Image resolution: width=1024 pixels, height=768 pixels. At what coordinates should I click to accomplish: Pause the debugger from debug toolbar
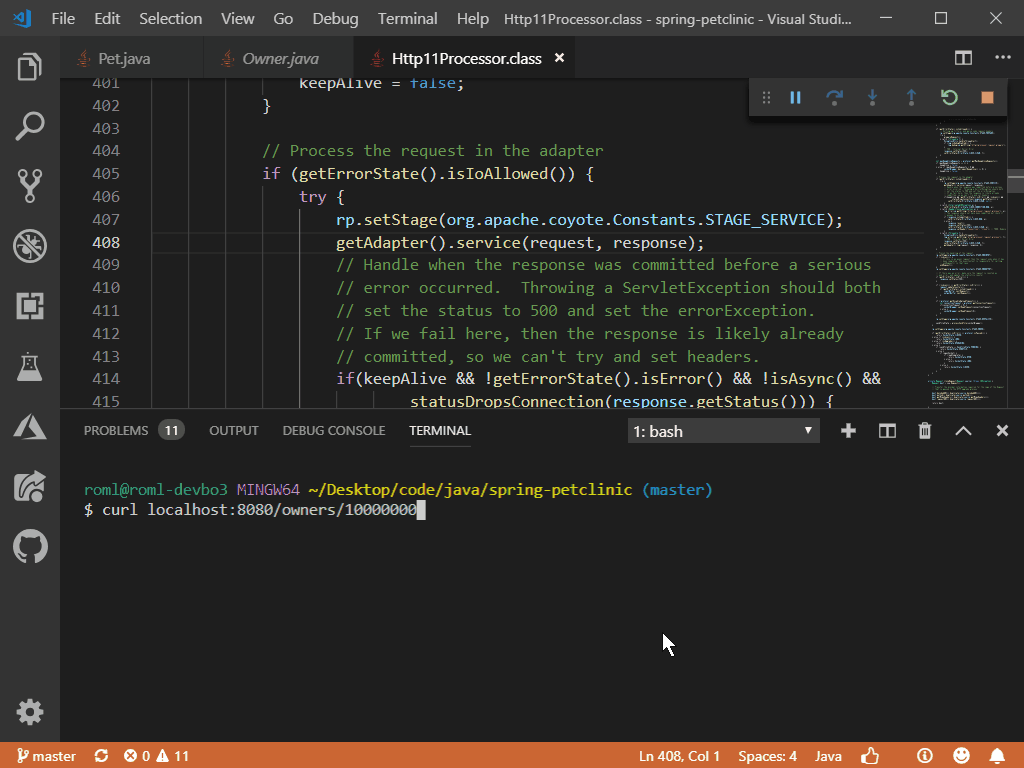pos(796,97)
